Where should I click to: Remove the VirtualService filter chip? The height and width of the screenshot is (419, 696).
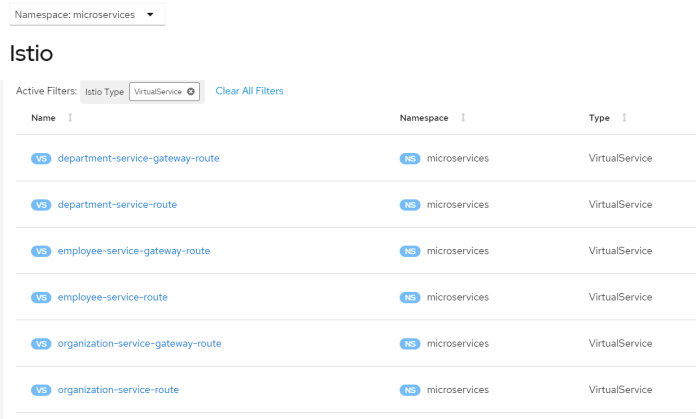click(190, 91)
